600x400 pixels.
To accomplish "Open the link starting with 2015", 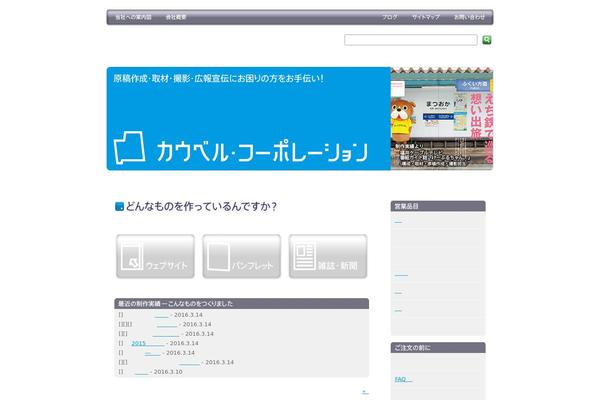I will 148,343.
